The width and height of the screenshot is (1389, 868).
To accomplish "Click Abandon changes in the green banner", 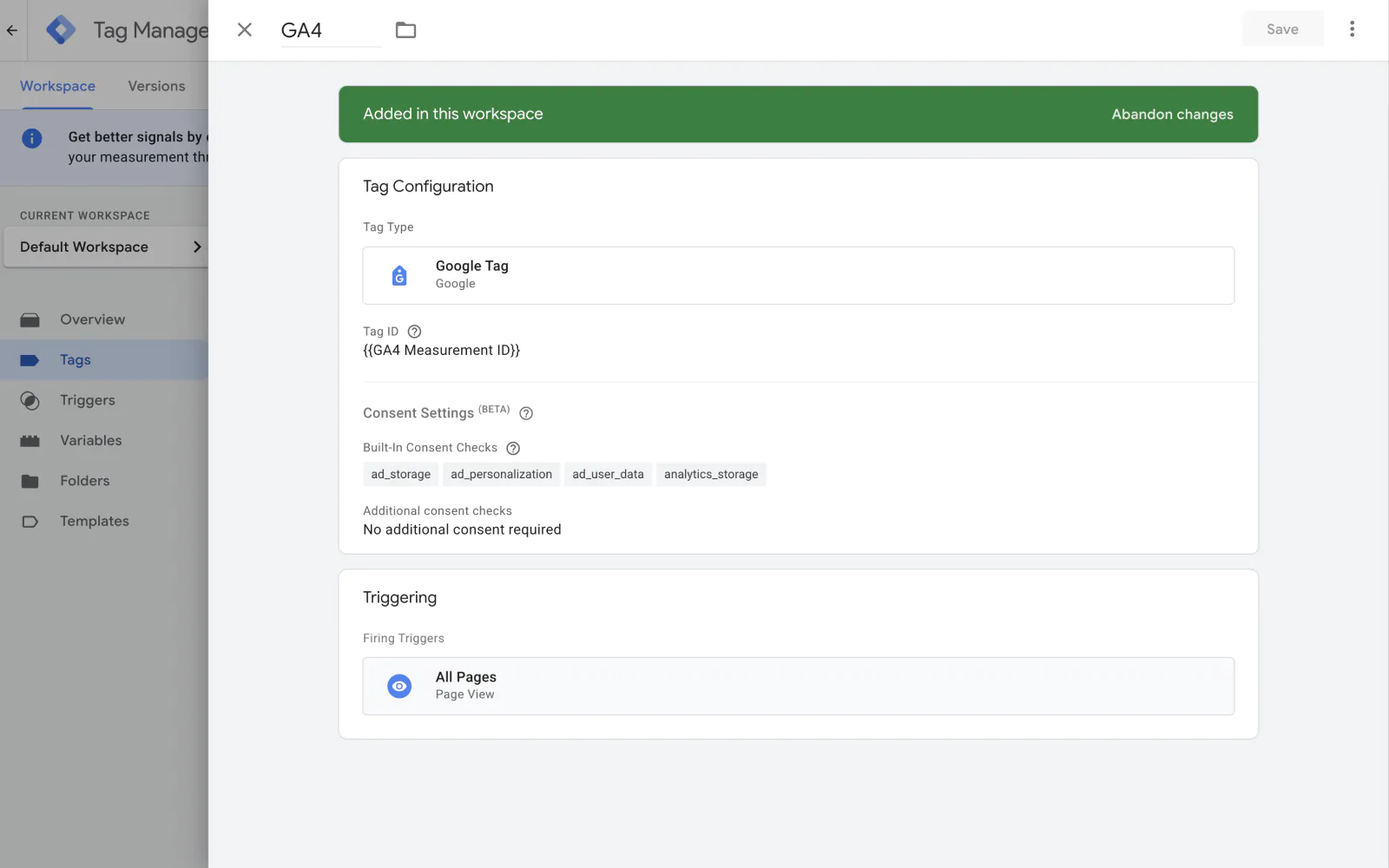I will click(1172, 115).
